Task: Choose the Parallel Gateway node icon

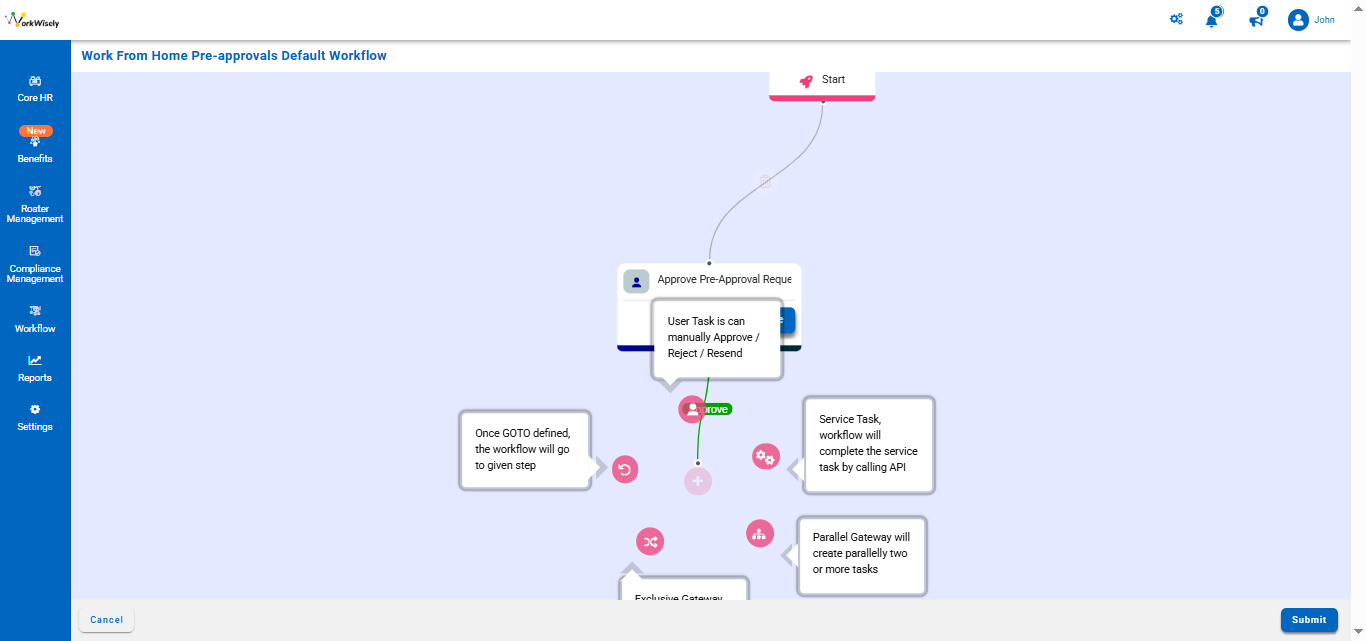Action: (760, 533)
